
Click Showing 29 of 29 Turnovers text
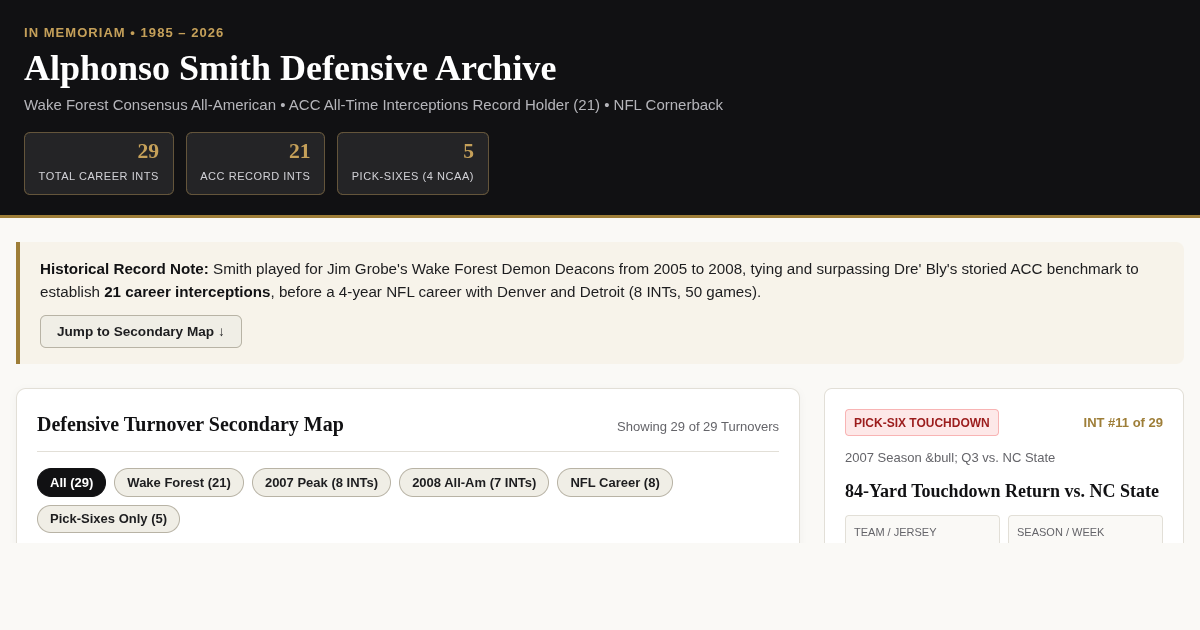pyautogui.click(x=698, y=426)
